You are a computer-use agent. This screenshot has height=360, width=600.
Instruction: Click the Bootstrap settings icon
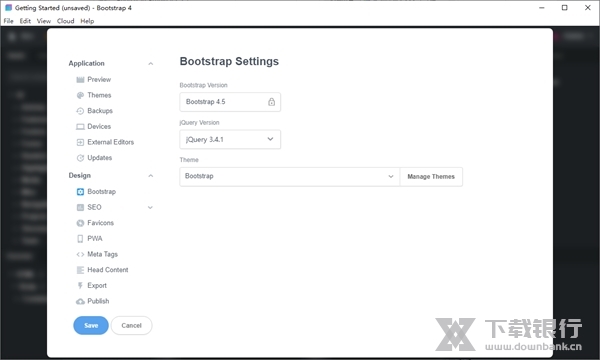tap(80, 192)
